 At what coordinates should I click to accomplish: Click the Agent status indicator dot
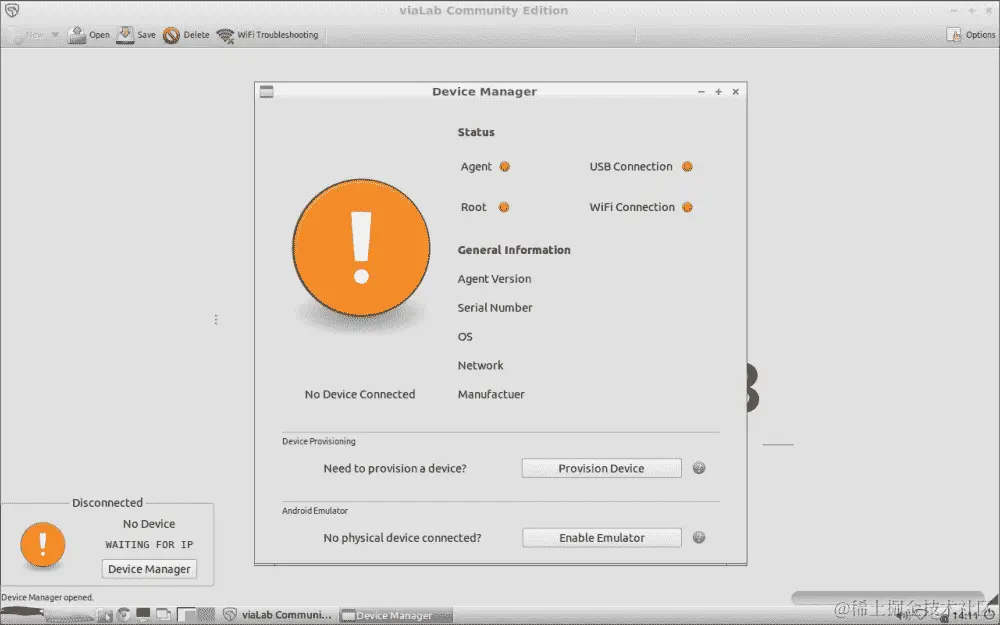[504, 166]
